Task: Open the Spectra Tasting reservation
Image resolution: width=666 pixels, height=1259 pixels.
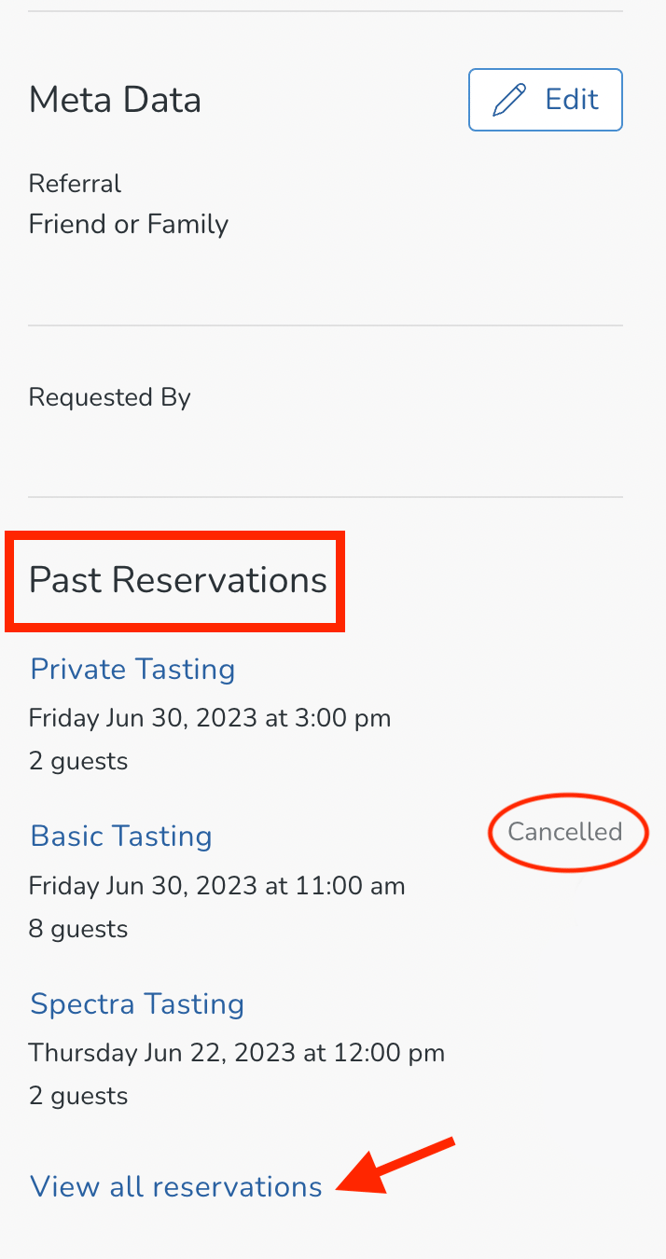Action: (x=137, y=1004)
